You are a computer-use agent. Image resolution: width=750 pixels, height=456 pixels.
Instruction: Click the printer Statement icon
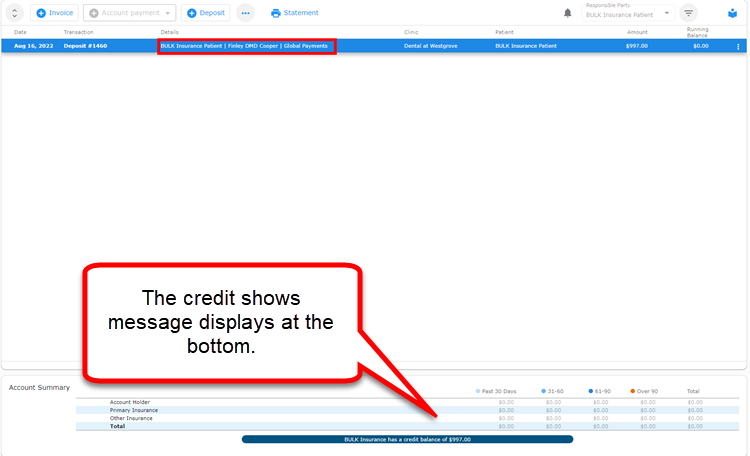click(276, 13)
